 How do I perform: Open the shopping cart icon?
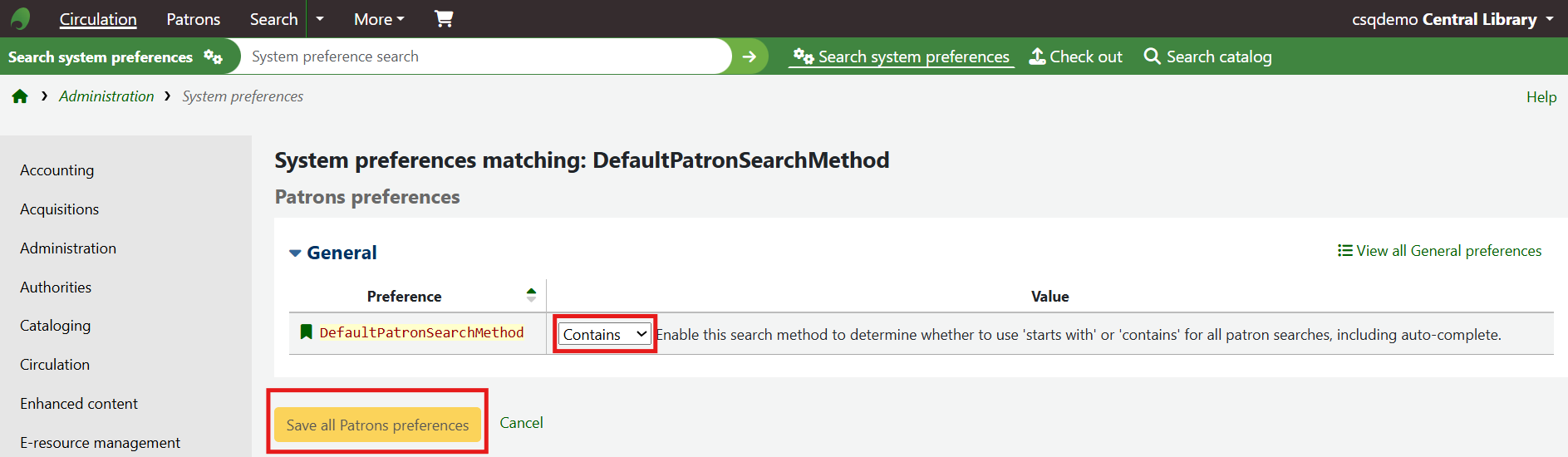point(444,18)
